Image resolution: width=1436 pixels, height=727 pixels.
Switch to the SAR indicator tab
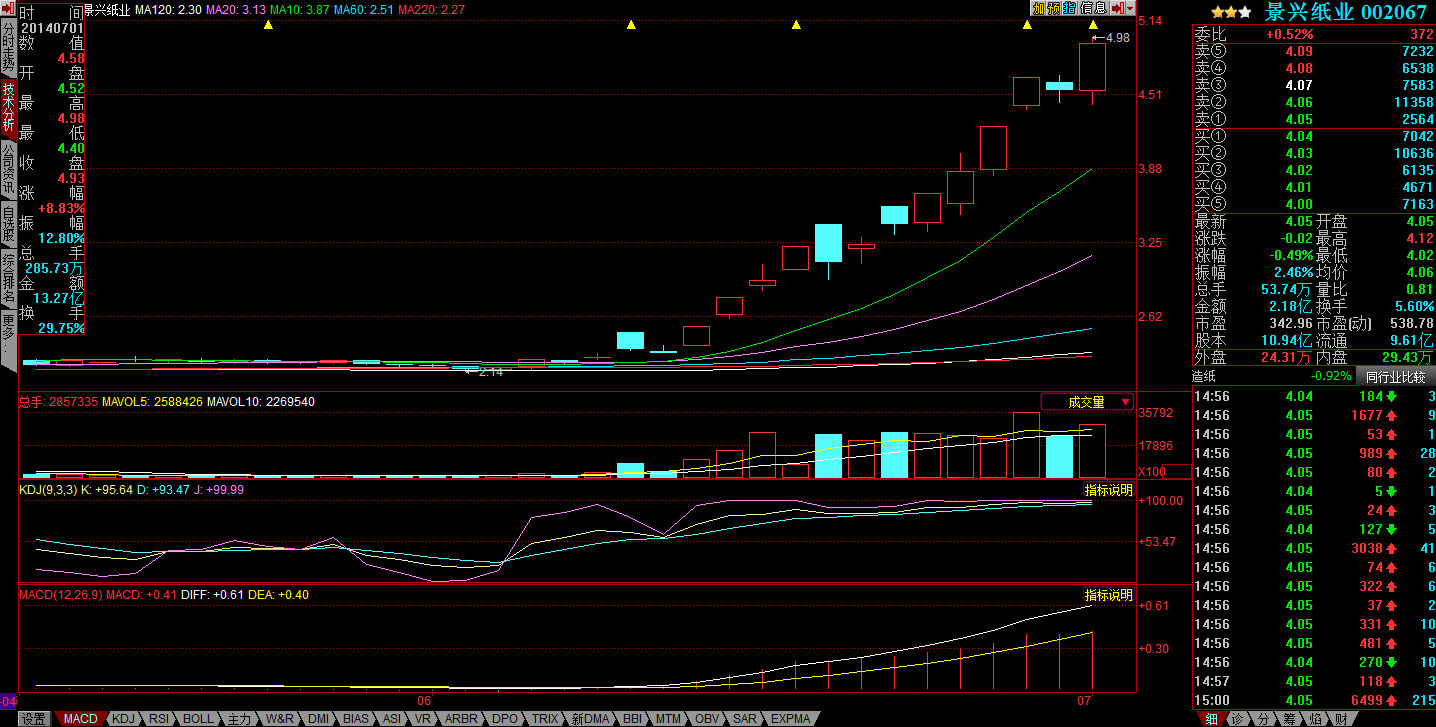745,719
